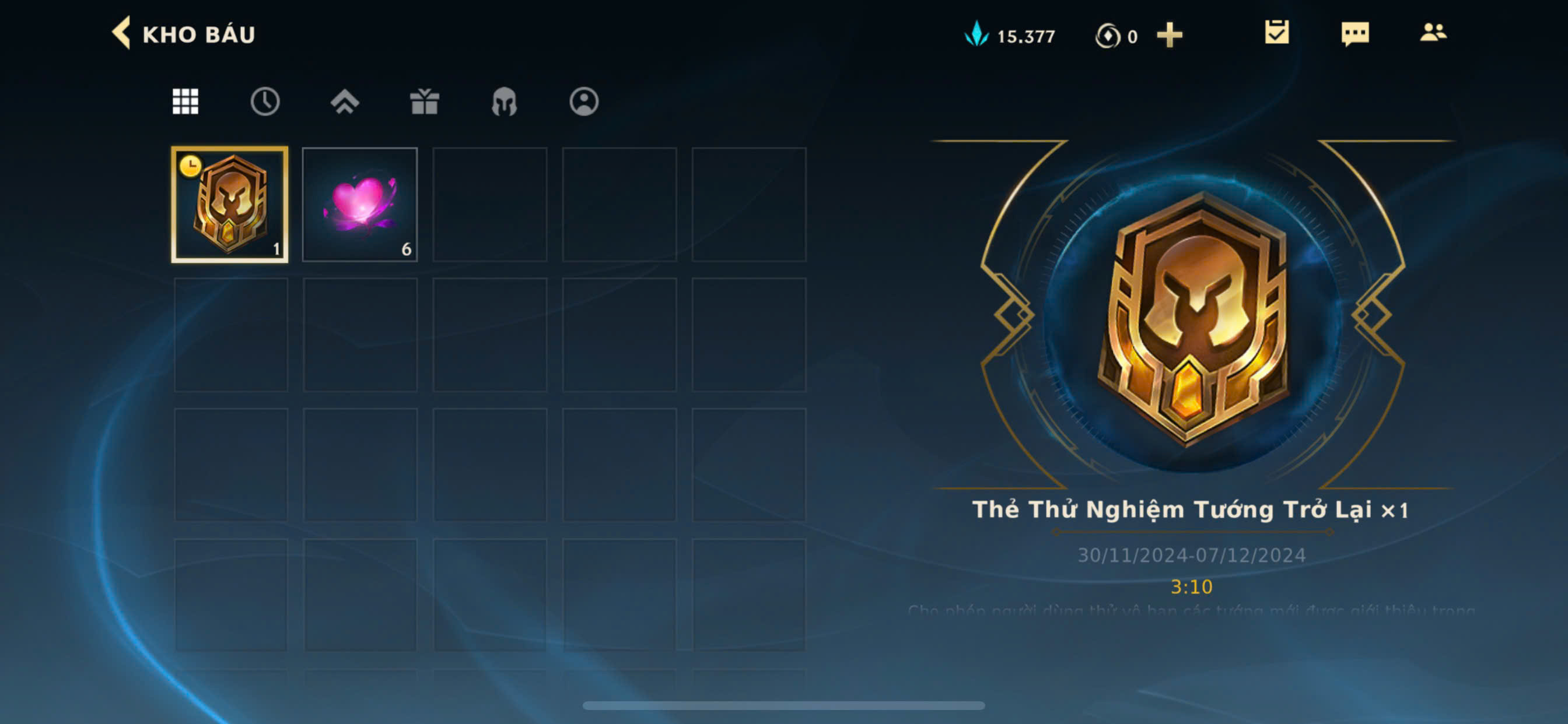
Task: Open the profile avatar items filter
Action: coord(584,101)
